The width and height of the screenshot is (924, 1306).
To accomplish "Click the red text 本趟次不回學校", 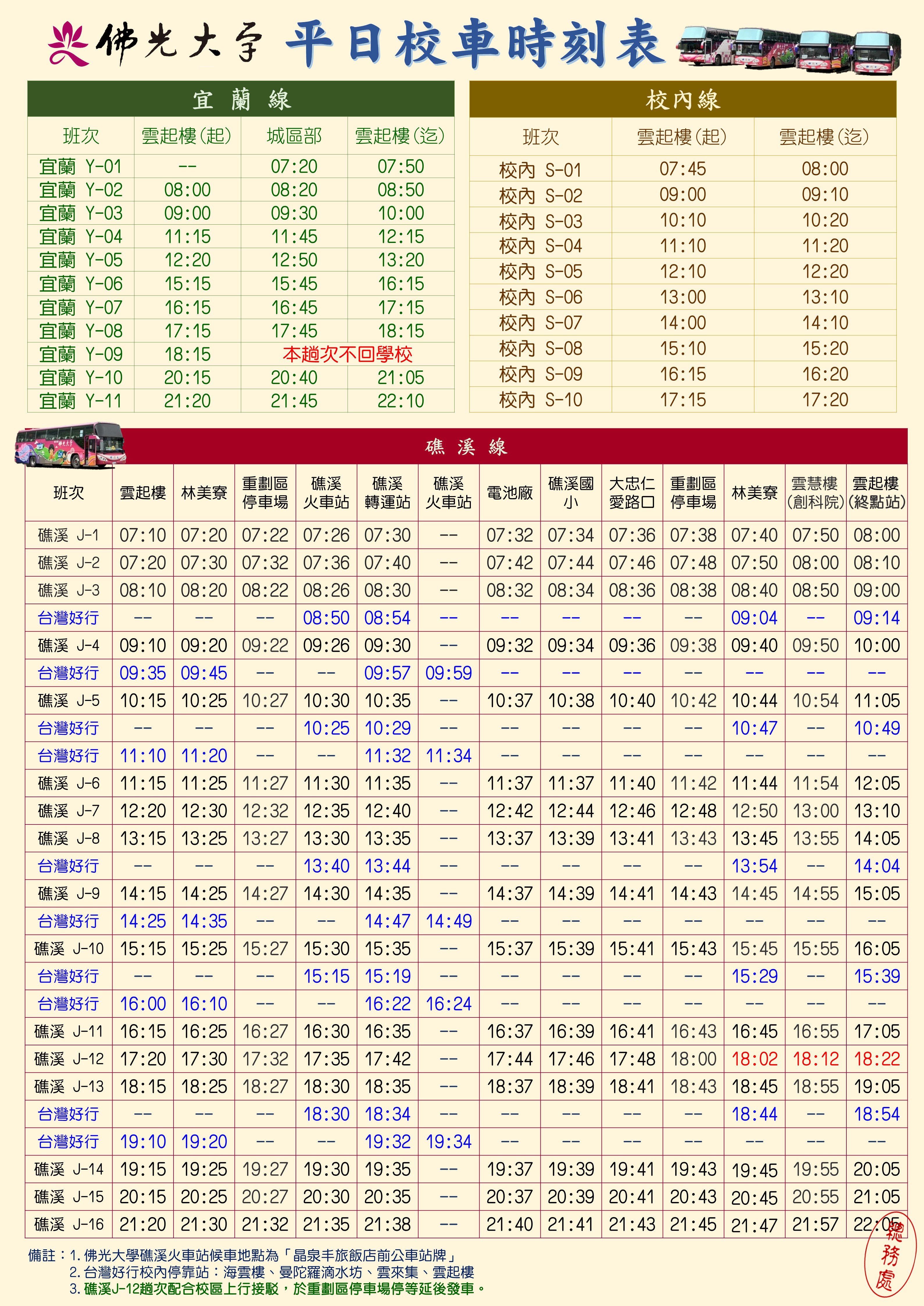I will 347,354.
